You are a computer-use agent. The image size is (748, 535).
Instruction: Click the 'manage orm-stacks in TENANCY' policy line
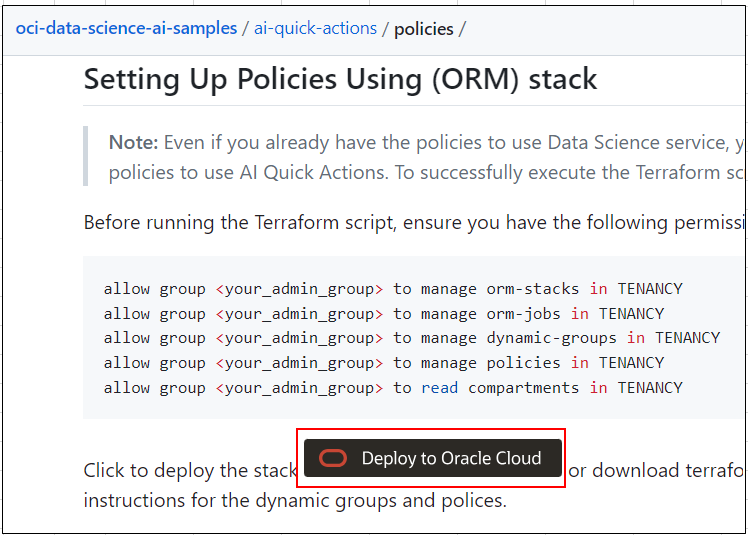(393, 289)
